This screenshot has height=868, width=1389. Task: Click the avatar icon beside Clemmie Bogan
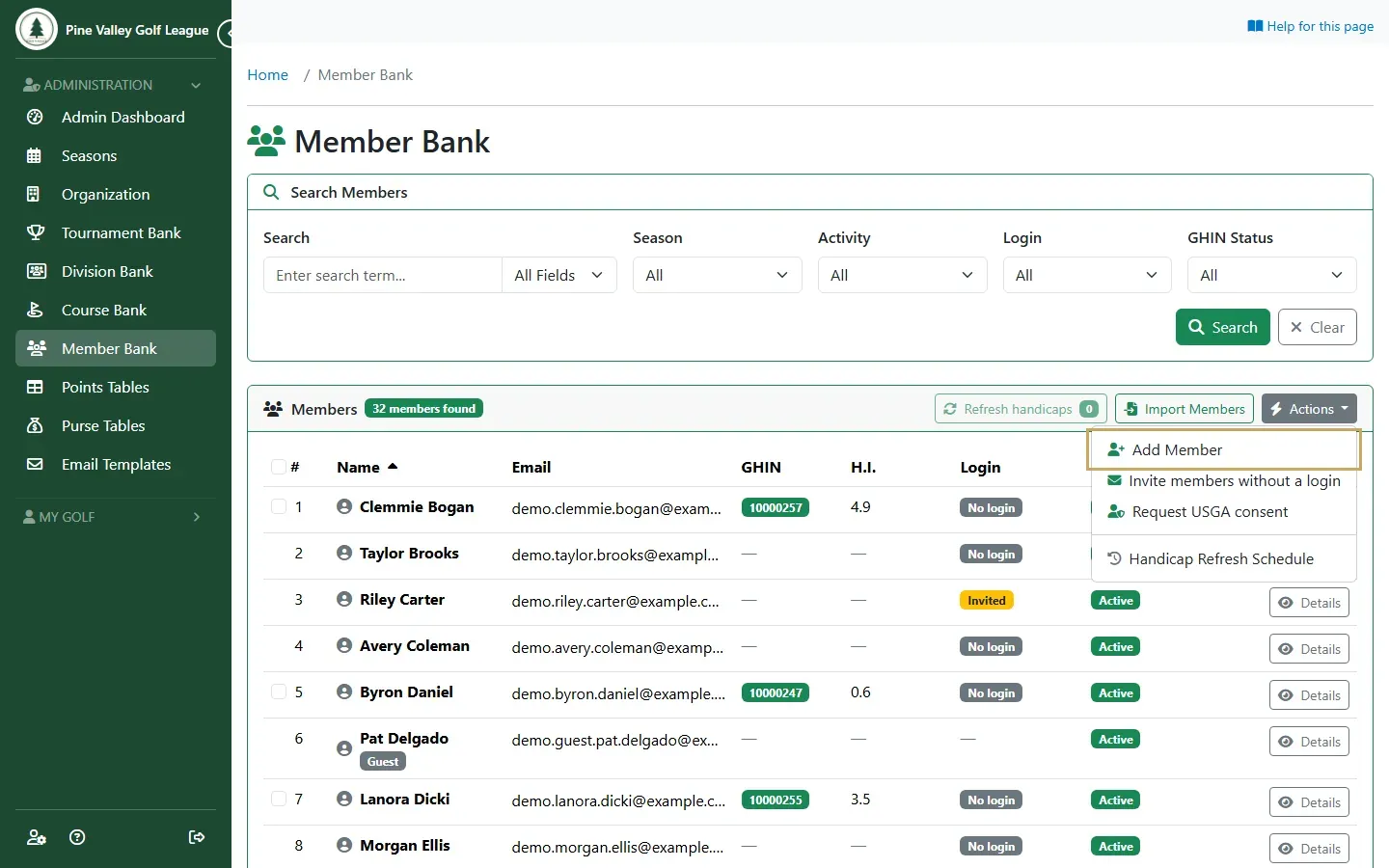(344, 506)
